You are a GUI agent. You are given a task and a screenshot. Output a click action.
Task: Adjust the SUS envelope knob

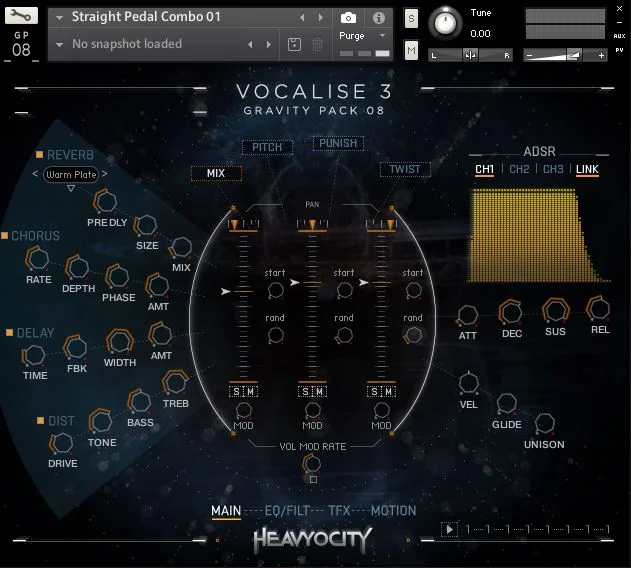[x=555, y=310]
